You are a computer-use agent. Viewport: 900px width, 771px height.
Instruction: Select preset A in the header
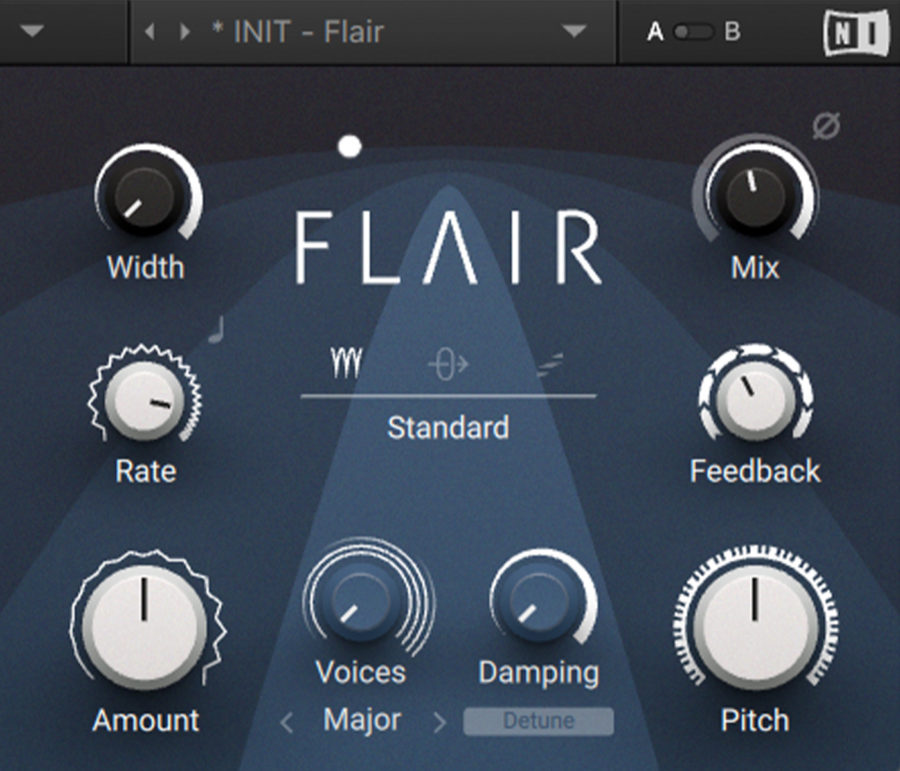tap(655, 31)
